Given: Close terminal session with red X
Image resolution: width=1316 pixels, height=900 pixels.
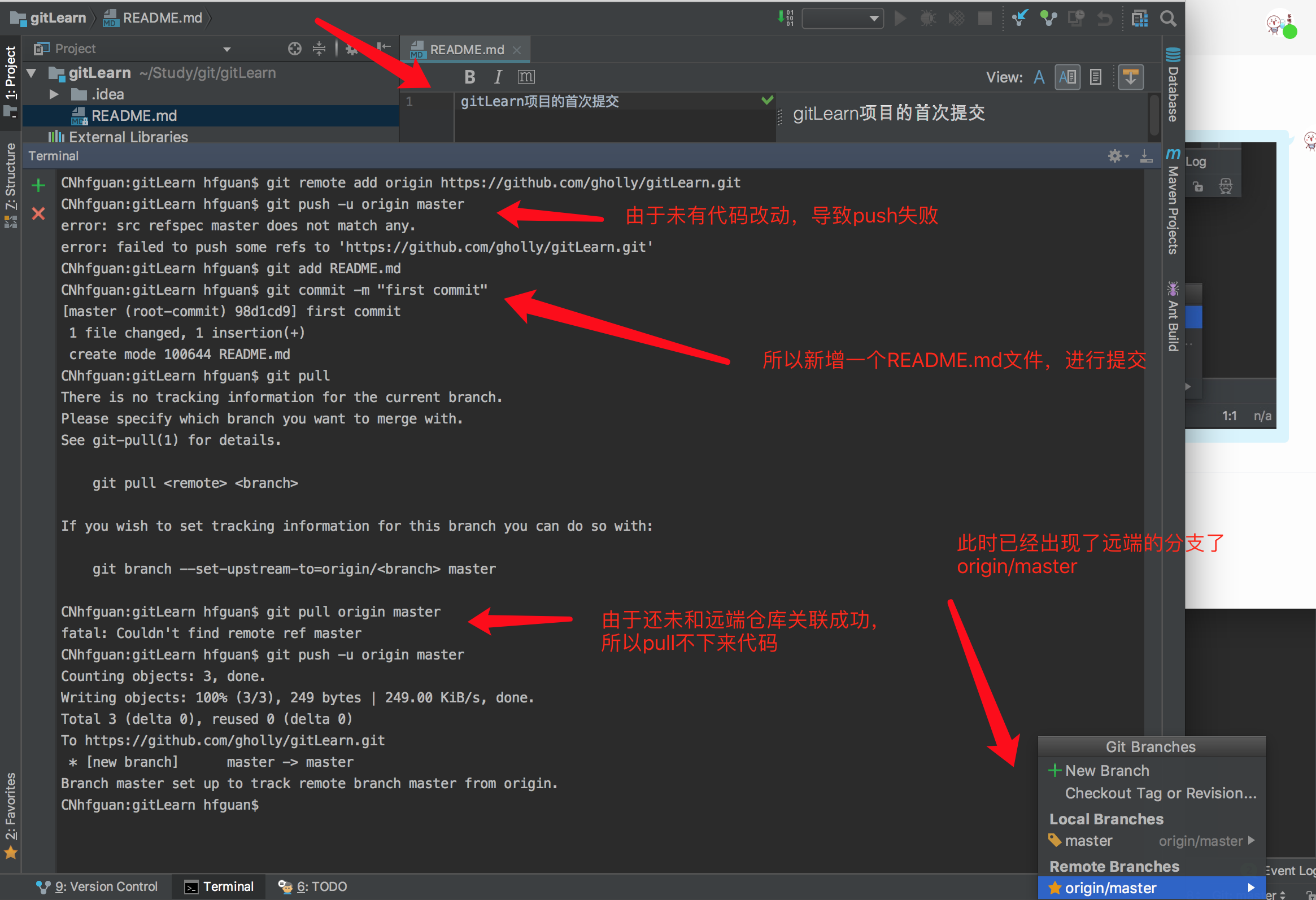Looking at the screenshot, I should tap(38, 213).
